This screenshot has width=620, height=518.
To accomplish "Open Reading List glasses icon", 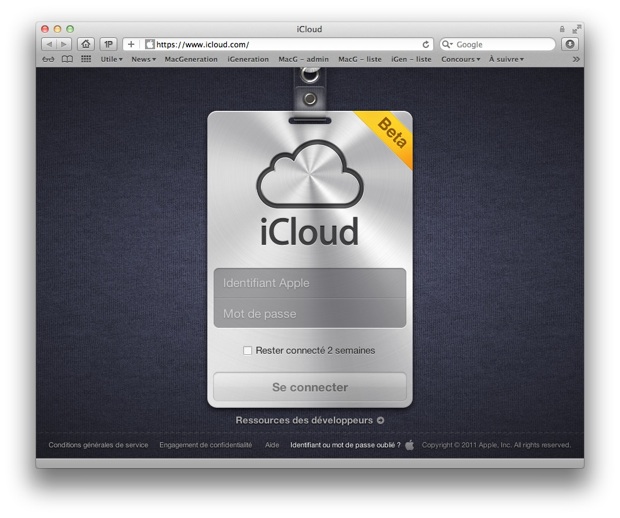I will [48, 59].
